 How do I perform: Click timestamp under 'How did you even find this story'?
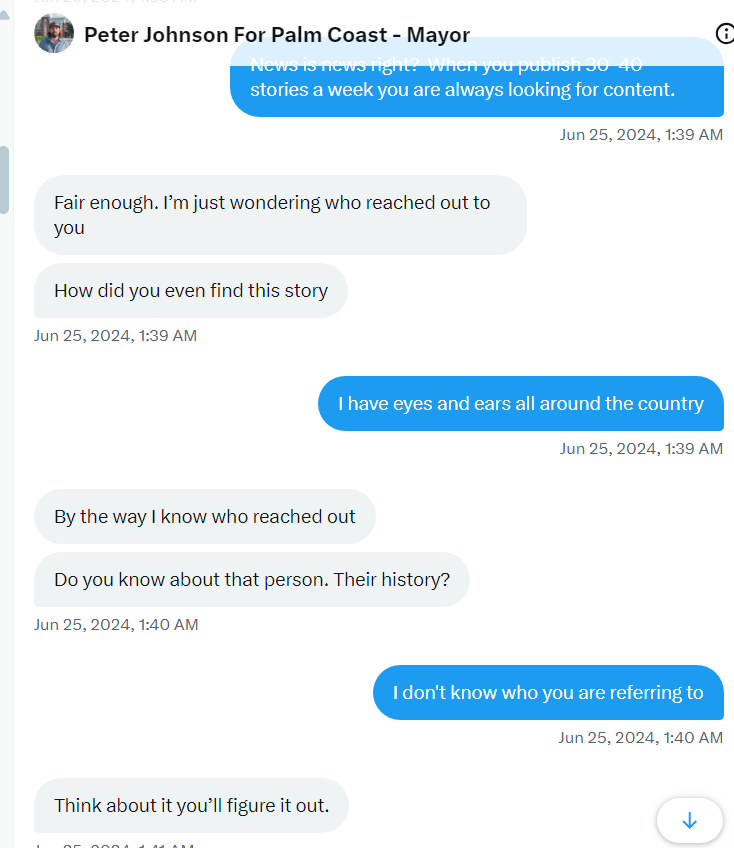[115, 335]
